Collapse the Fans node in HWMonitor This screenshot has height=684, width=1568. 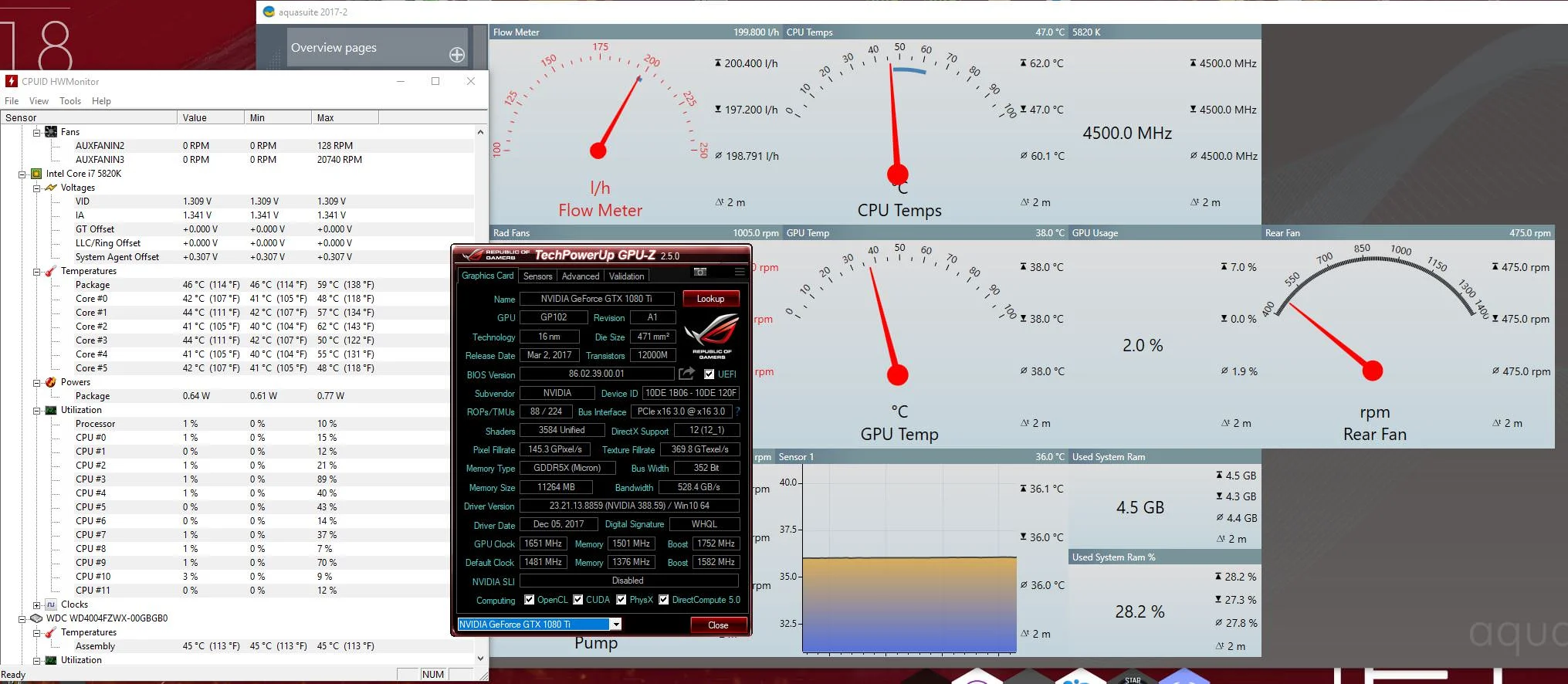click(x=36, y=132)
